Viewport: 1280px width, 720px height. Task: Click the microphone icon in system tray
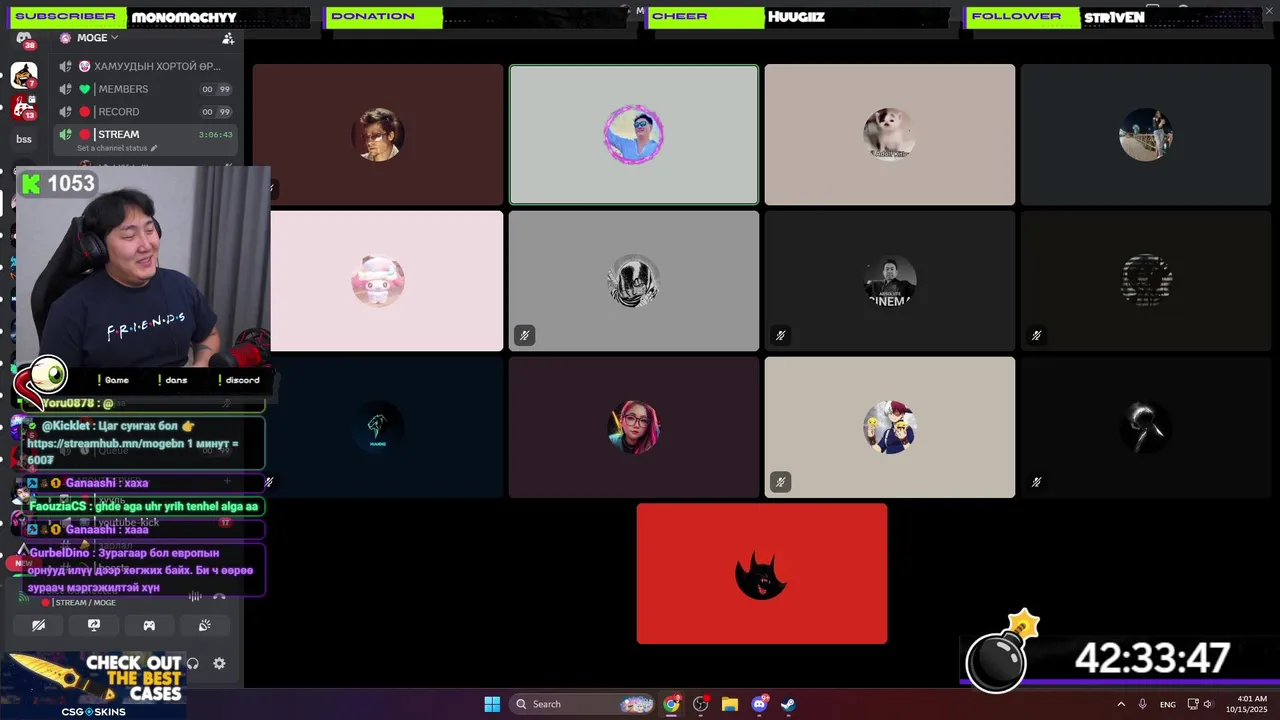(x=1143, y=704)
